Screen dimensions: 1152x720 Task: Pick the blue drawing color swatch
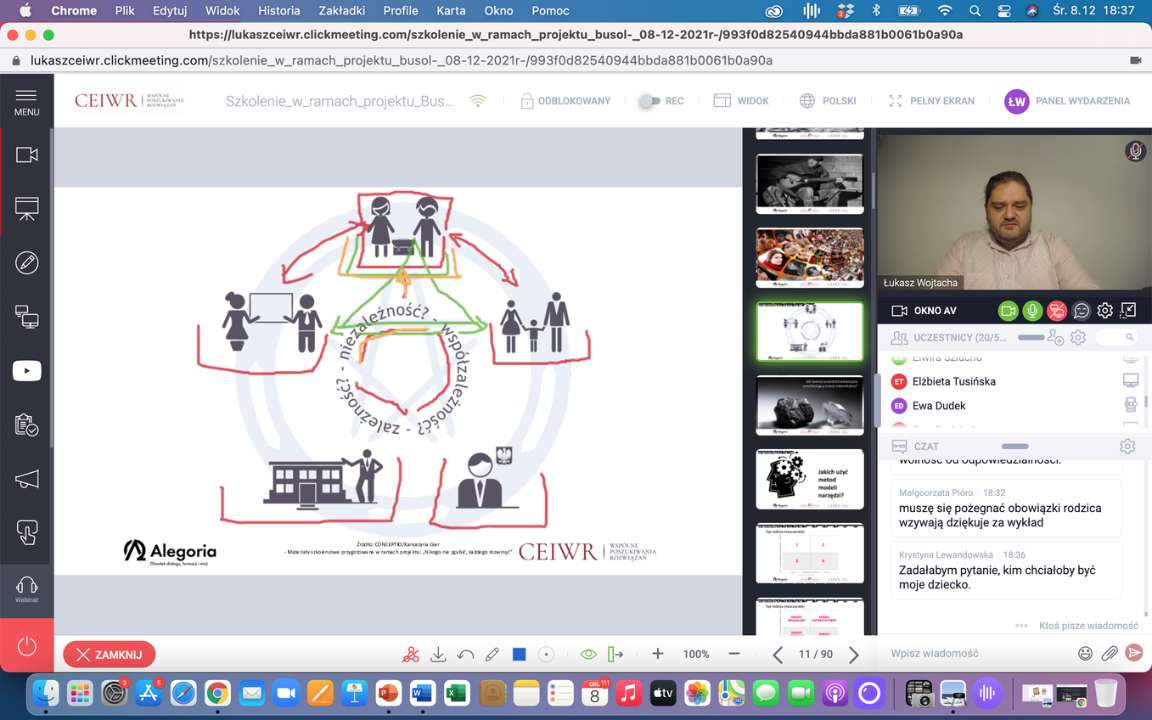click(519, 655)
